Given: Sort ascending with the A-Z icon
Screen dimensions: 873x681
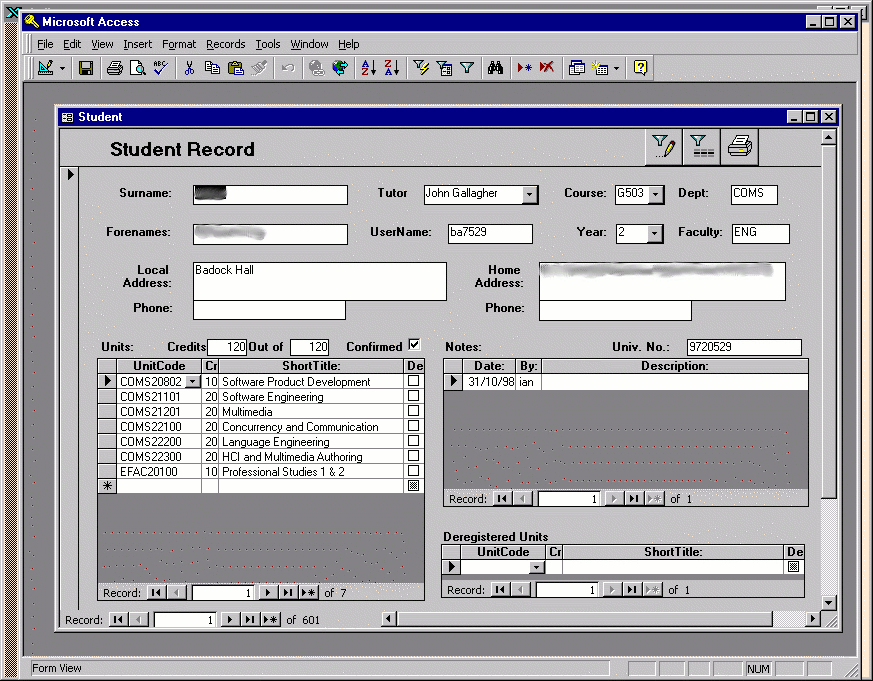Looking at the screenshot, I should [x=368, y=68].
